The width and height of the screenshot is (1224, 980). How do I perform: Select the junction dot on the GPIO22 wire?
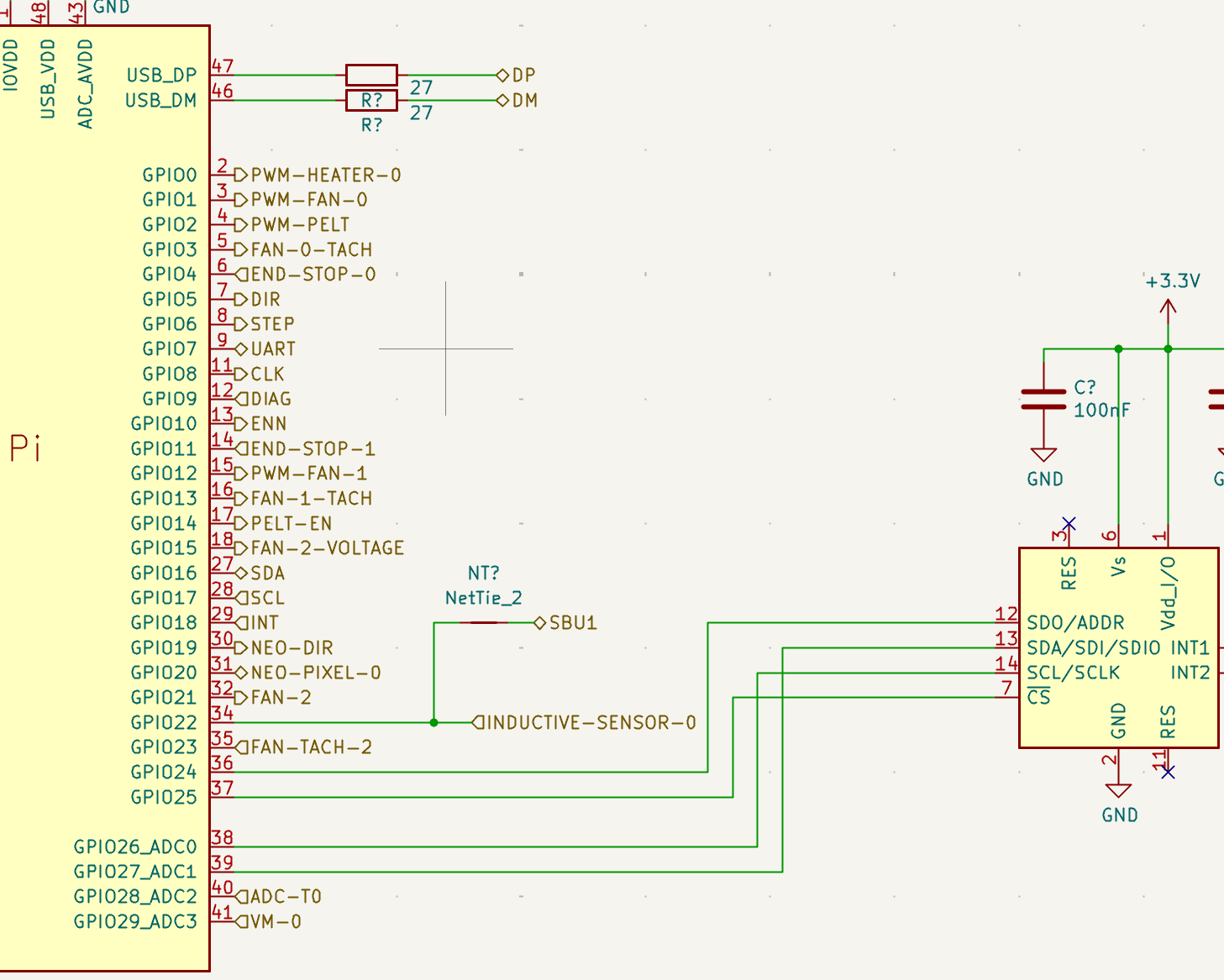[x=434, y=722]
